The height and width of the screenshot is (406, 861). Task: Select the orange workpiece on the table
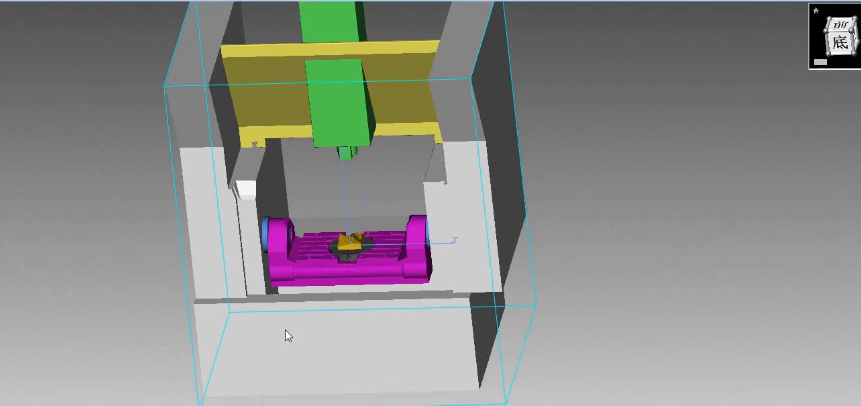pyautogui.click(x=350, y=241)
